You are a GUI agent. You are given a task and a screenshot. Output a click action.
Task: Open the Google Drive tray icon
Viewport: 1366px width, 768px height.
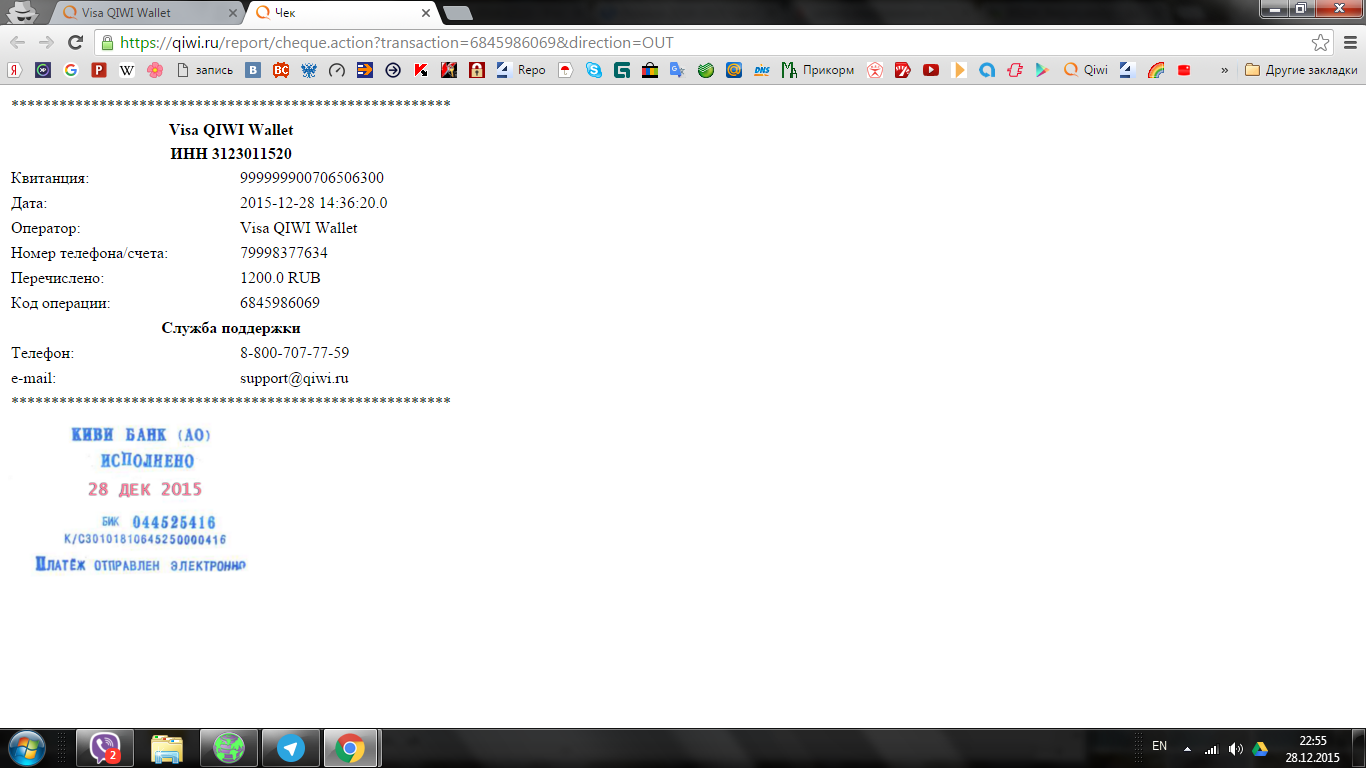(1260, 748)
